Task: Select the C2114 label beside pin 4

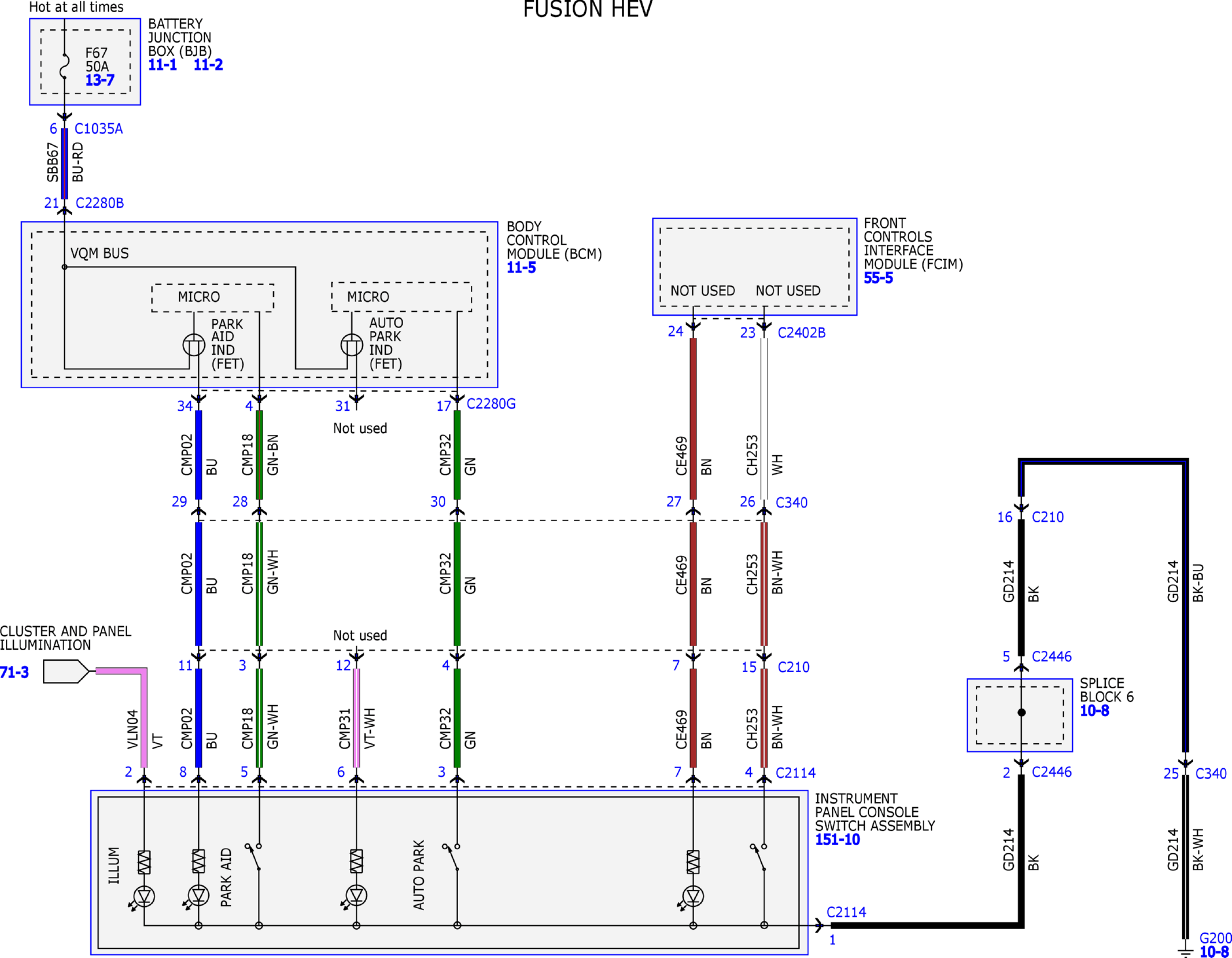Action: pos(795,773)
